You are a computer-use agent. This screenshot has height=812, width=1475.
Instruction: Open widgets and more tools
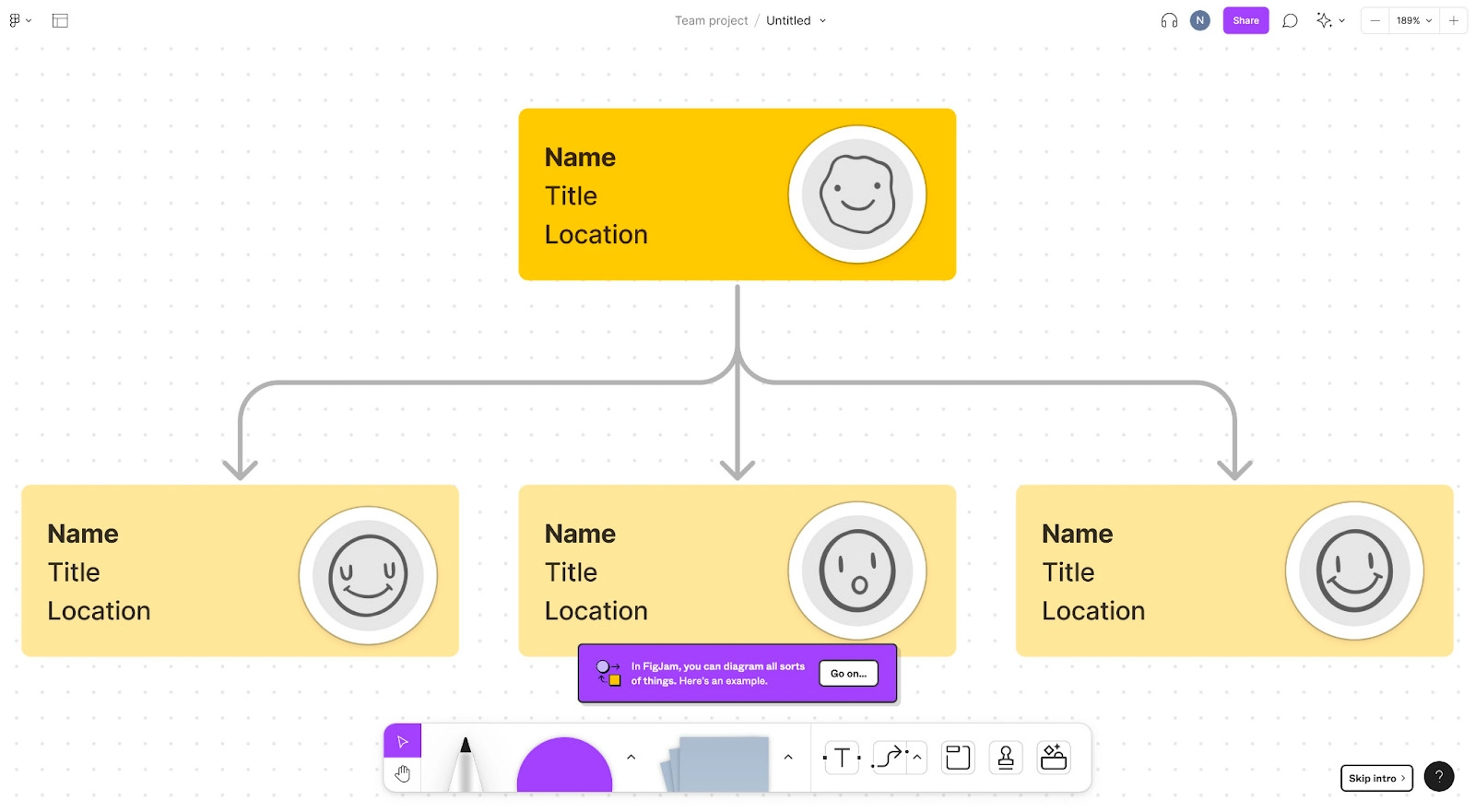pos(1054,758)
